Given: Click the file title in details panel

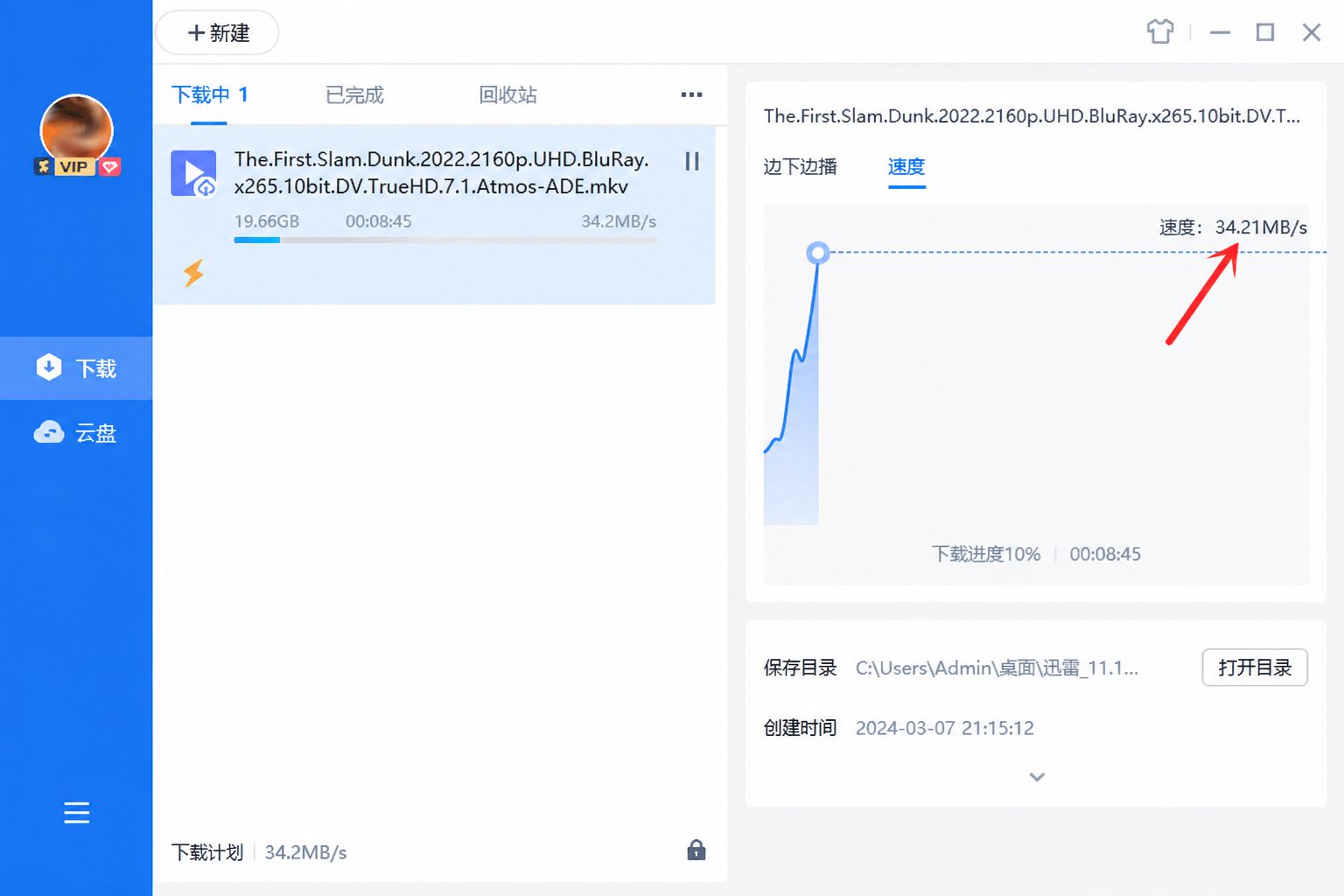Looking at the screenshot, I should coord(1032,116).
